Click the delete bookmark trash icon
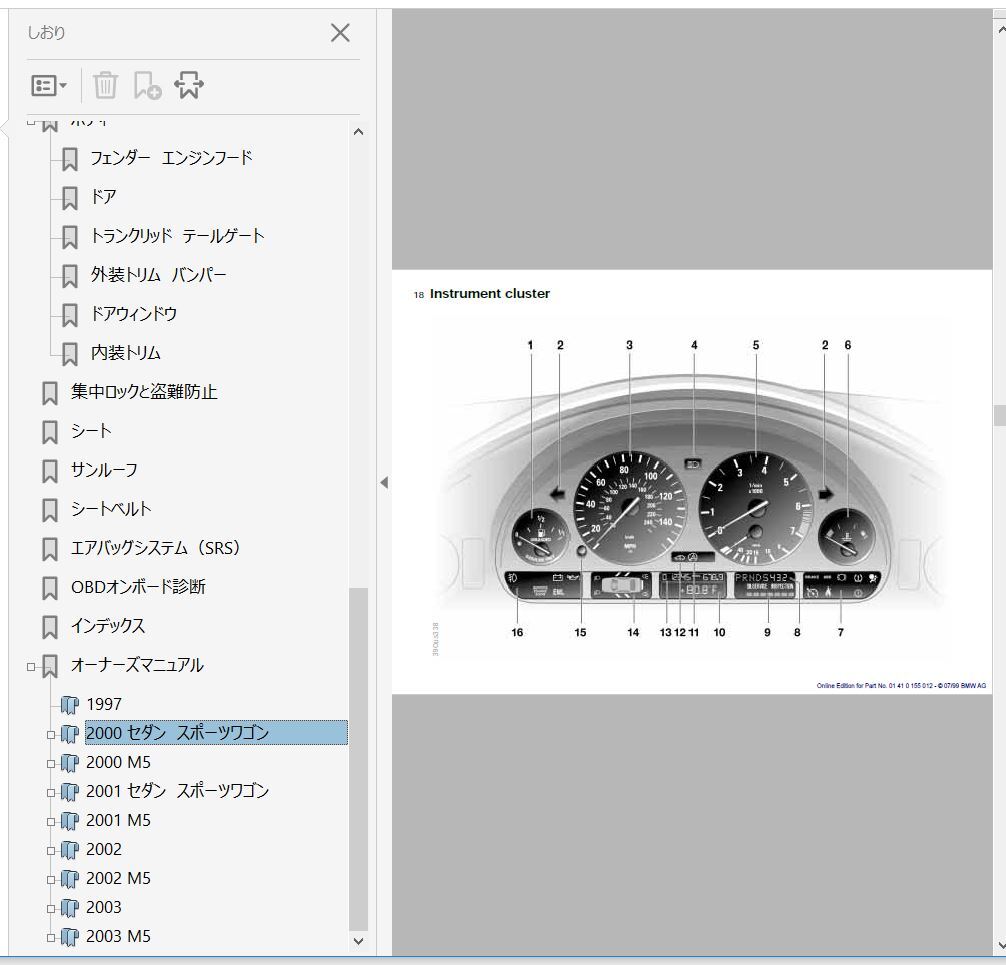 click(x=105, y=85)
